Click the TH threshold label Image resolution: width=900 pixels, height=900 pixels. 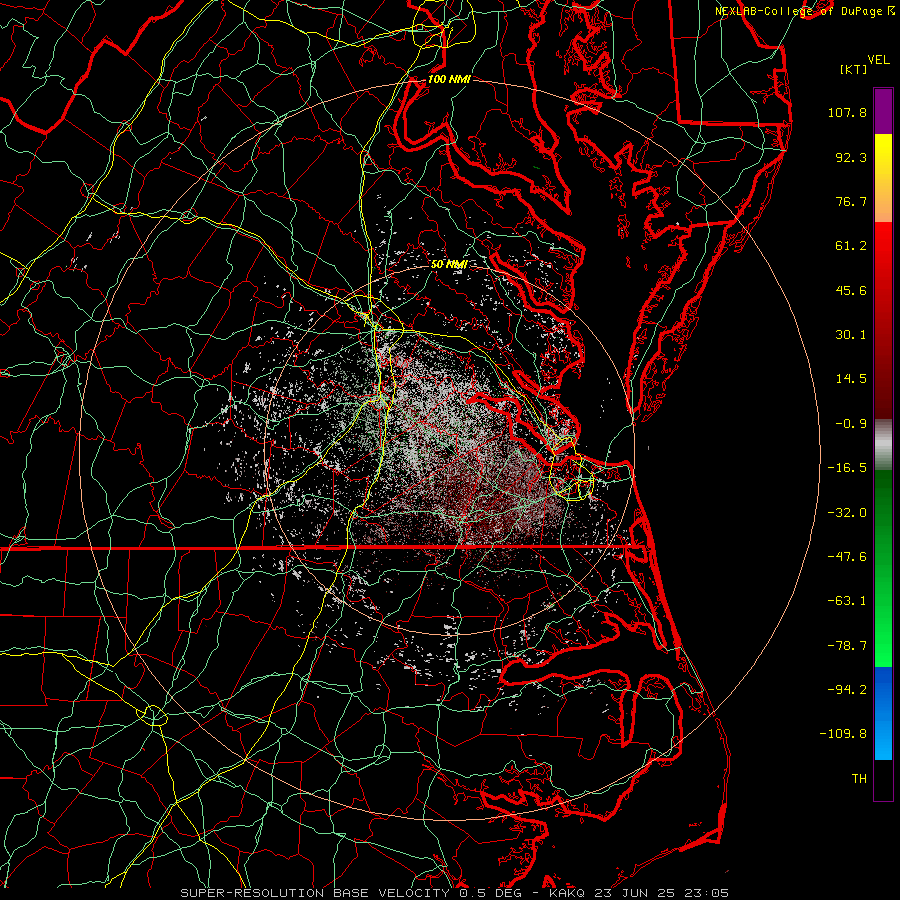pos(859,779)
